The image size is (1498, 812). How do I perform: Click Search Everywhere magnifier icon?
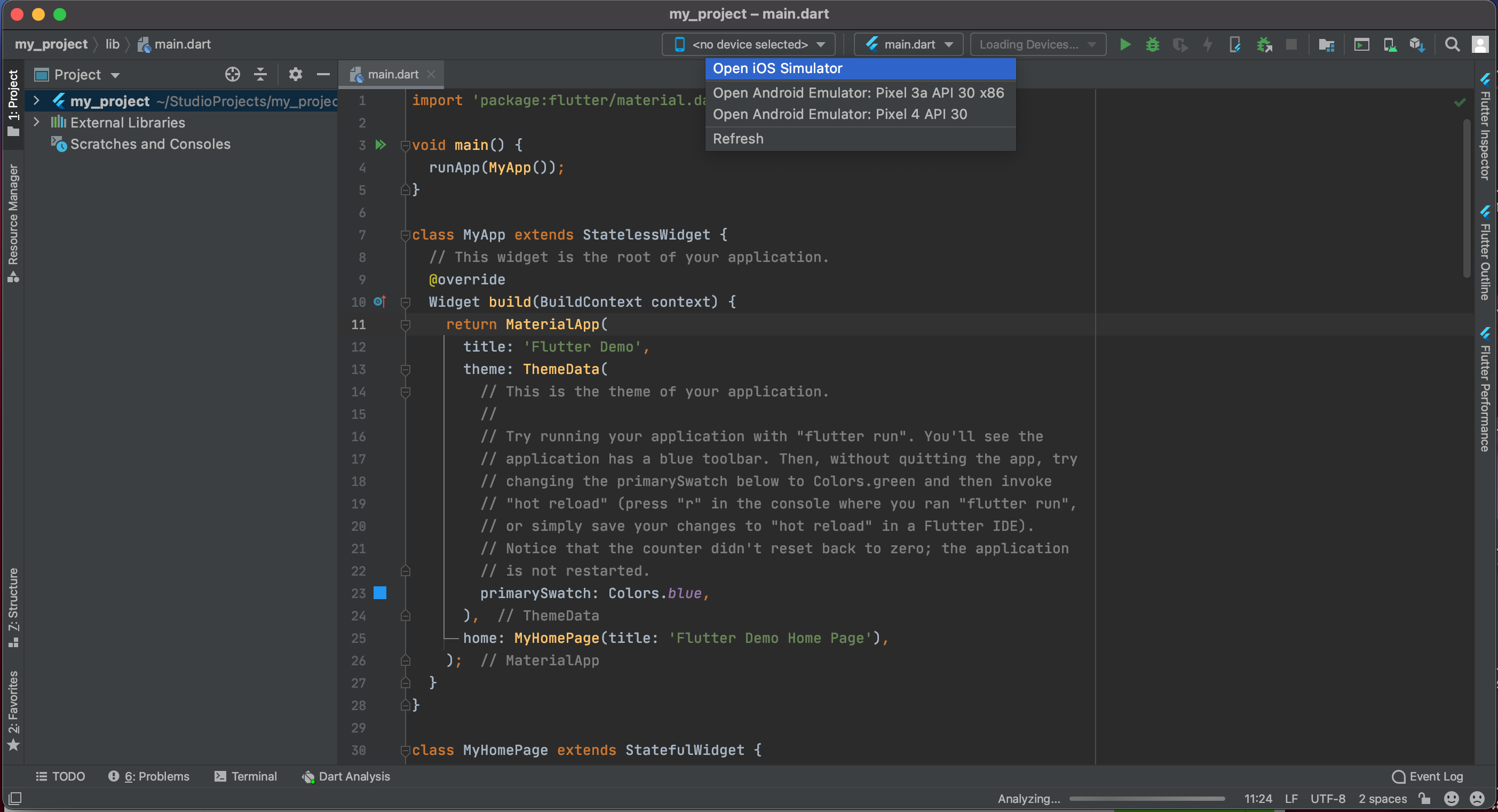click(x=1452, y=45)
